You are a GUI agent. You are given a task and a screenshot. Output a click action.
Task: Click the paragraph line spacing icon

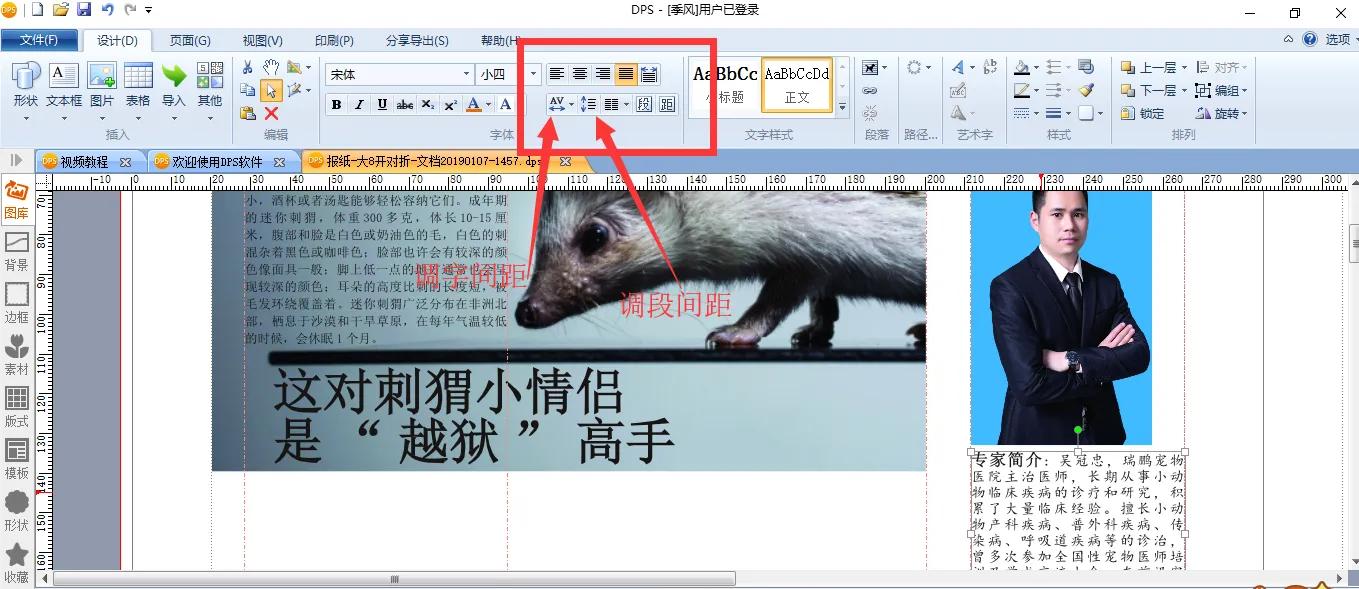tap(588, 104)
